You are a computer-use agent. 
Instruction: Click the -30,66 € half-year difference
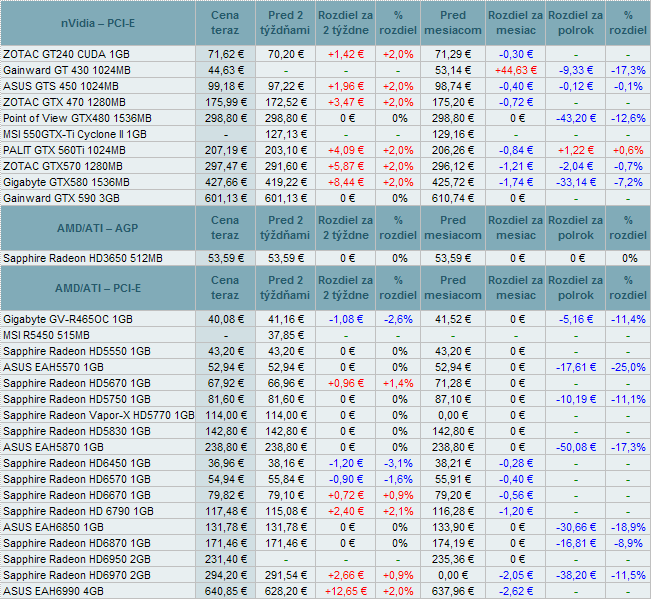point(576,527)
